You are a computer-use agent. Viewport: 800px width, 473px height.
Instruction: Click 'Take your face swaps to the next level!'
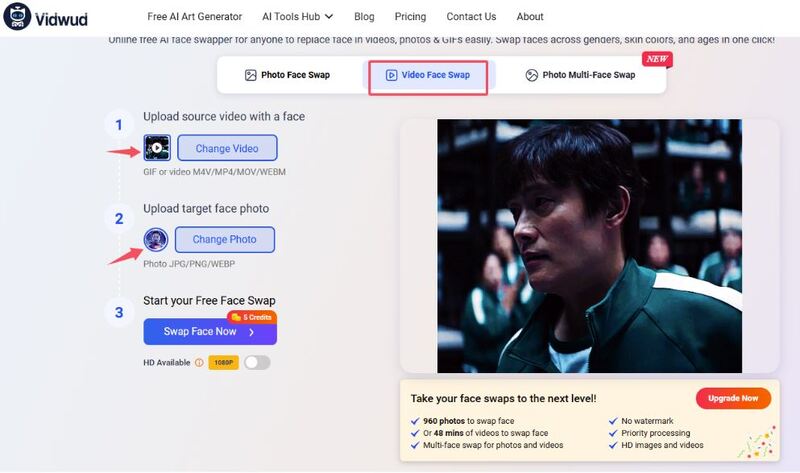pos(504,399)
